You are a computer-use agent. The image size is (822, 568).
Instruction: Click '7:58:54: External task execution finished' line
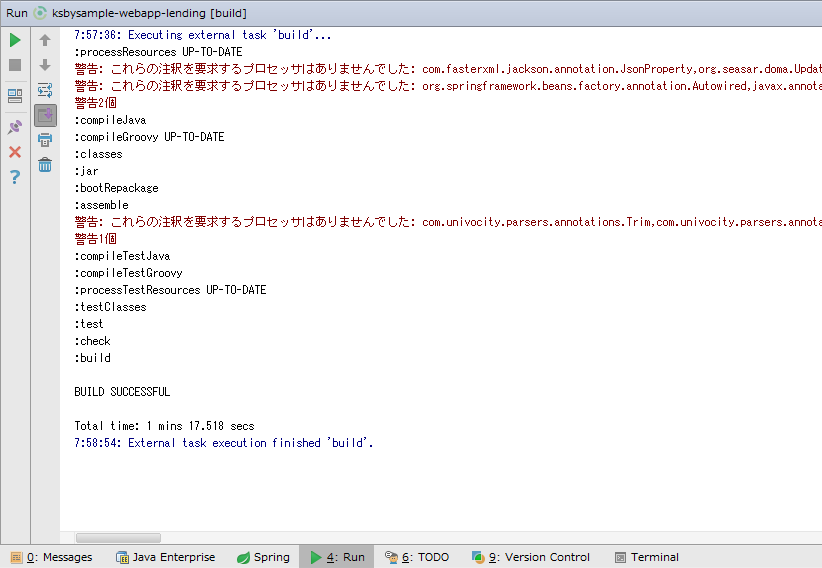click(x=224, y=443)
